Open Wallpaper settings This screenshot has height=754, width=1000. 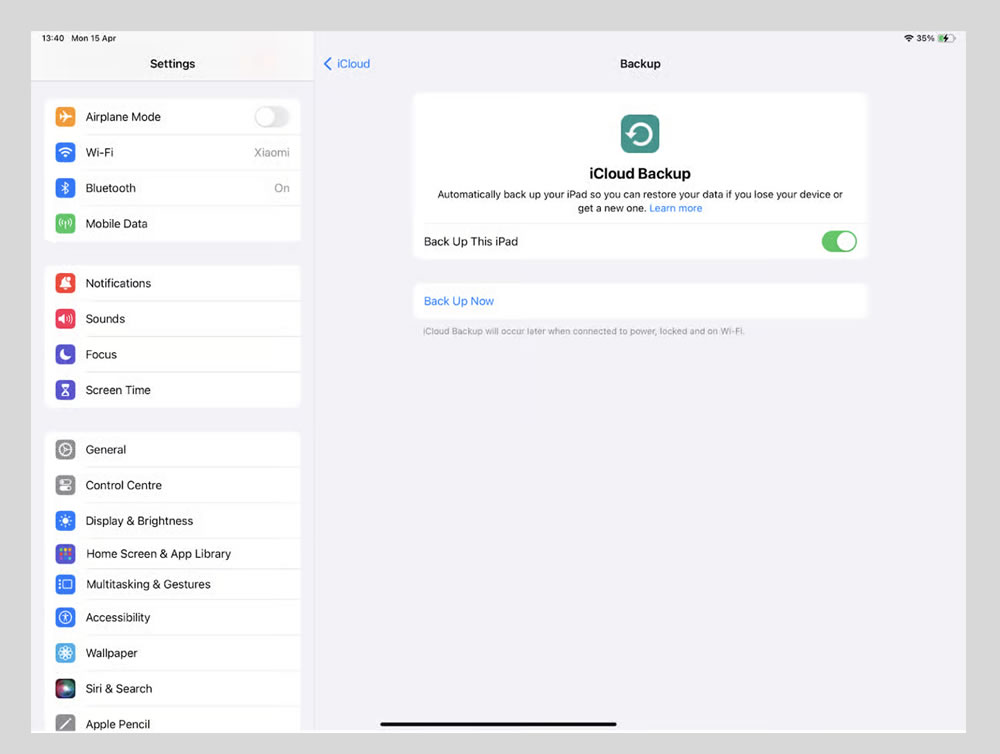click(172, 653)
